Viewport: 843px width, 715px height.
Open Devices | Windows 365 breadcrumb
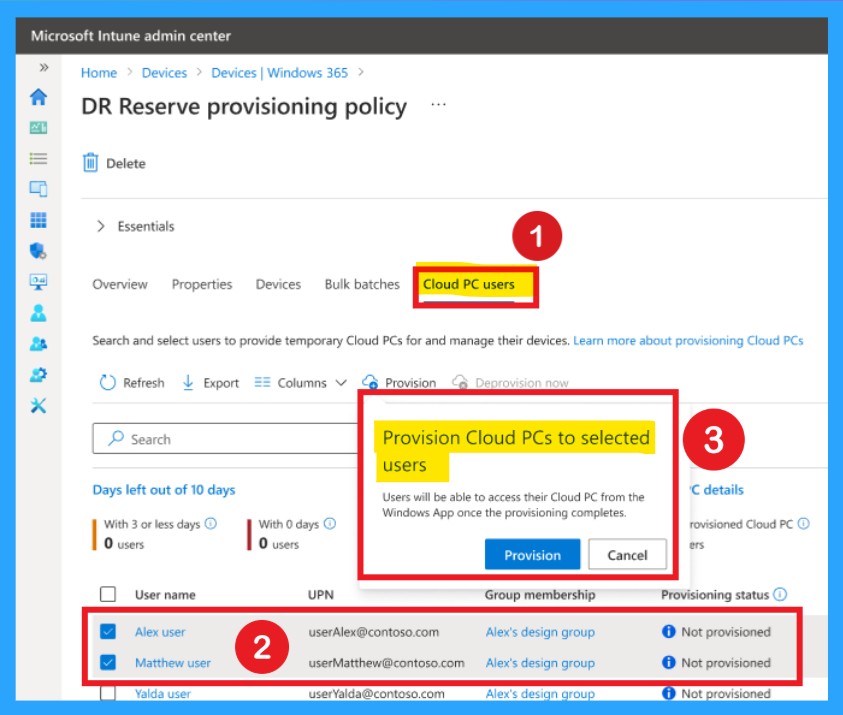280,73
